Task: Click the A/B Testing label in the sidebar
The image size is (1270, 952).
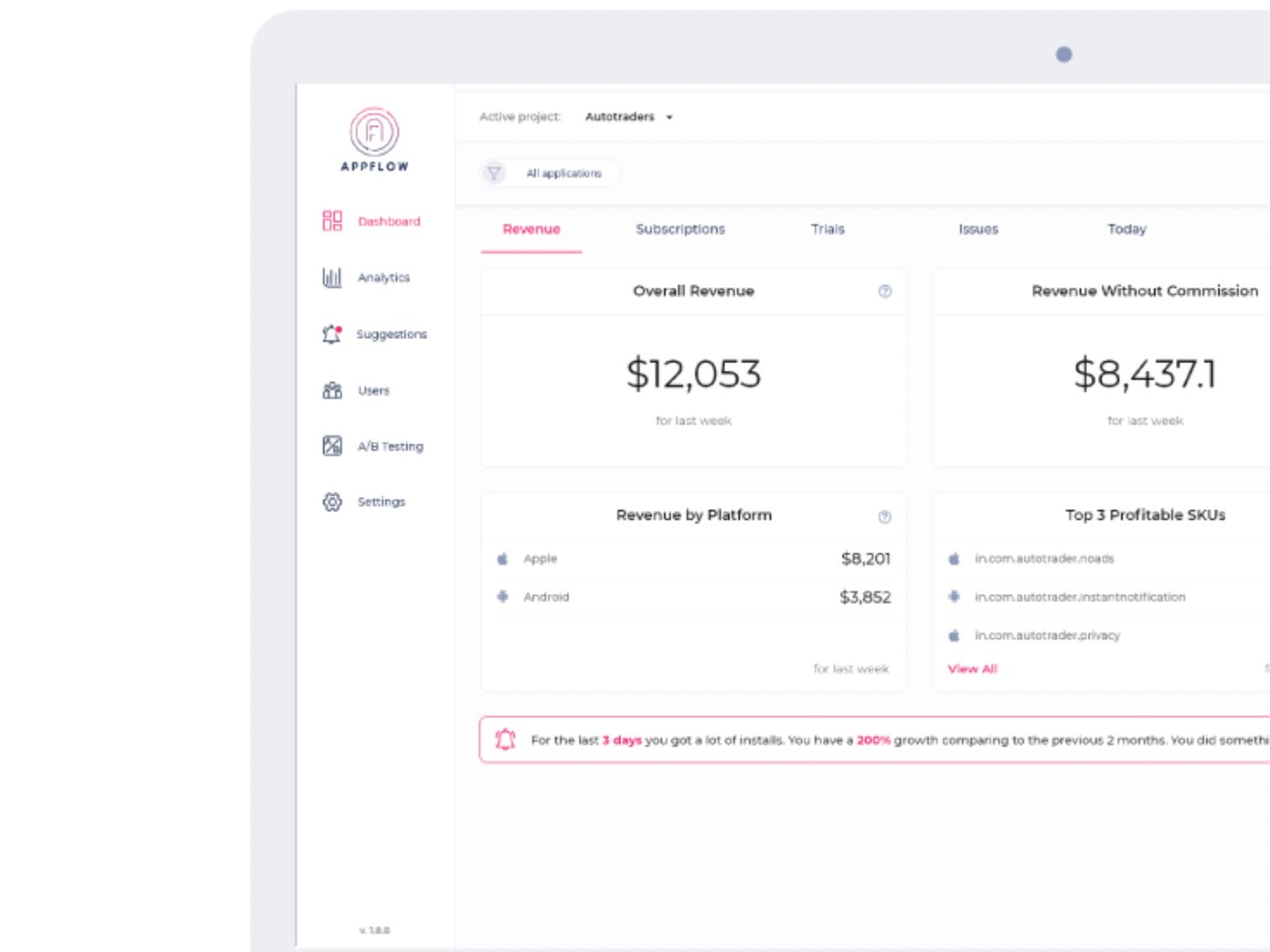Action: click(390, 447)
